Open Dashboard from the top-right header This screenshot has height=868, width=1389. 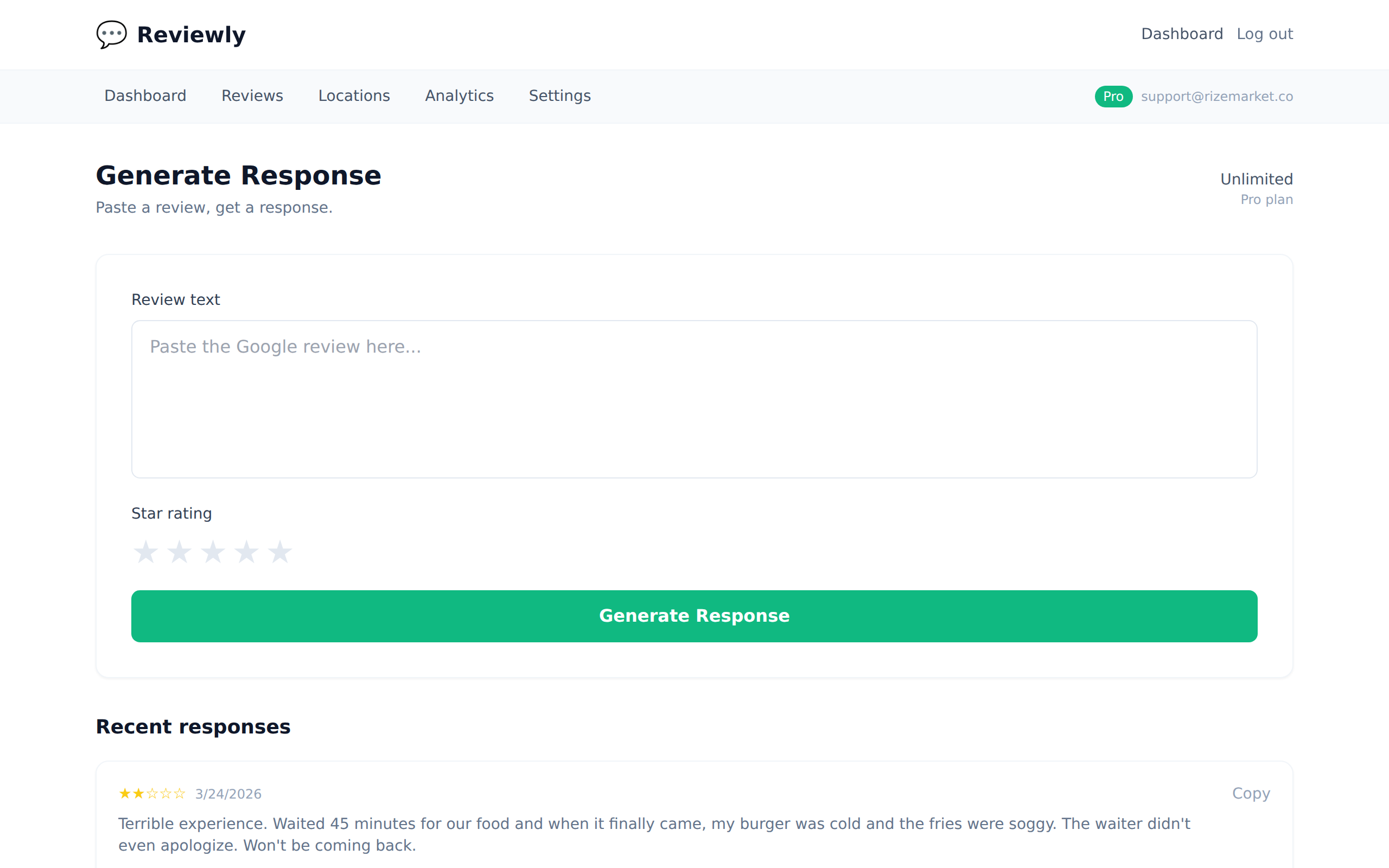click(x=1182, y=34)
